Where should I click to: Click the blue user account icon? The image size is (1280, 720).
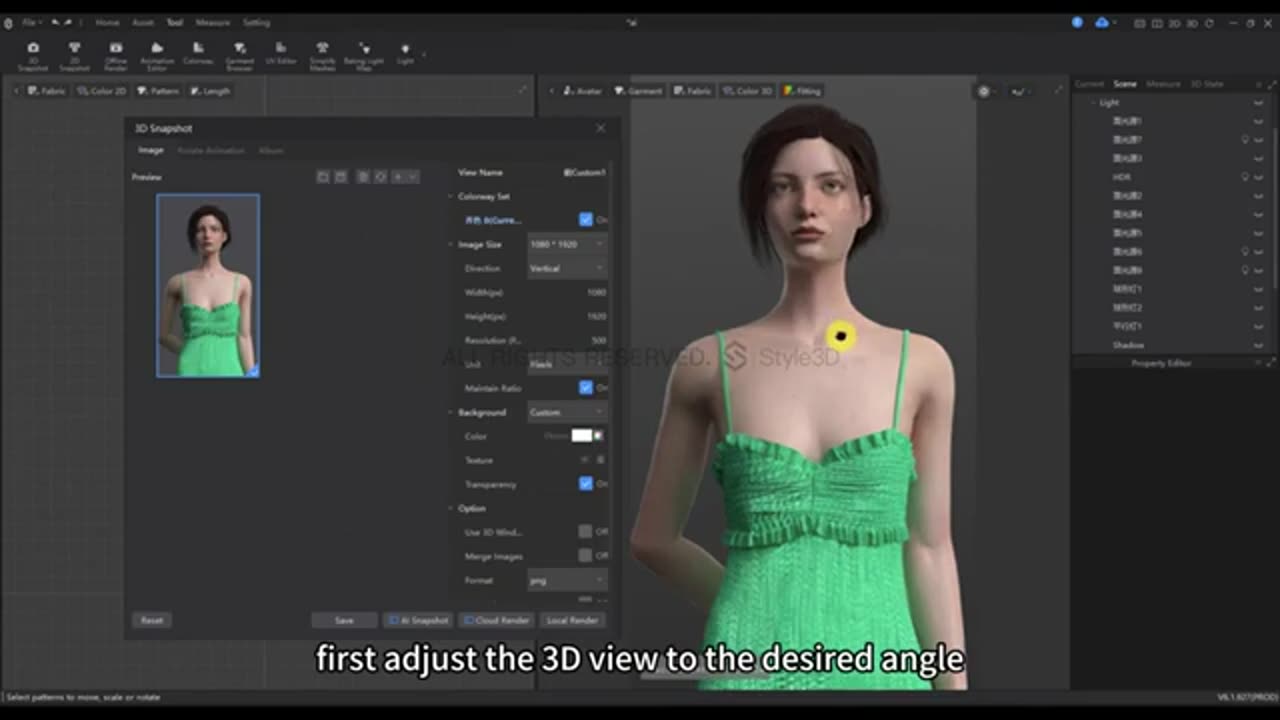1077,22
